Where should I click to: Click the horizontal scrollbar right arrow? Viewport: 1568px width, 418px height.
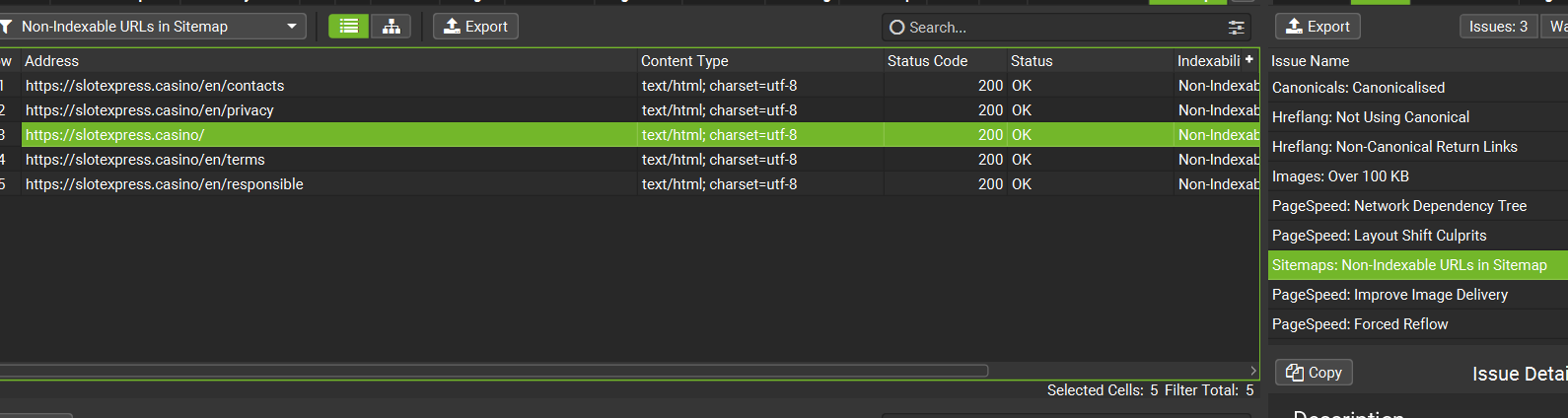(1253, 371)
